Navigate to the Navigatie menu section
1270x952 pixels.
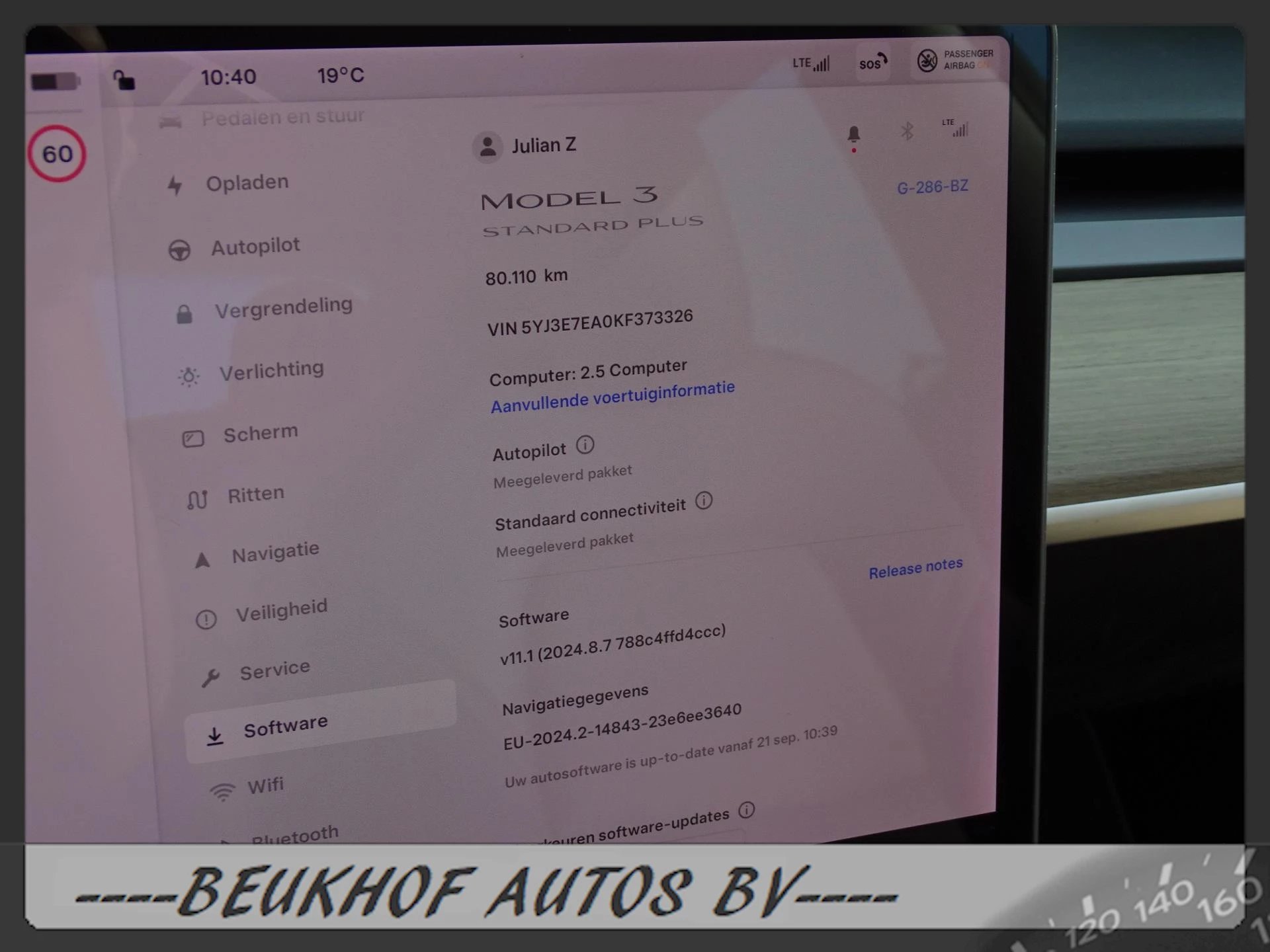(x=273, y=550)
